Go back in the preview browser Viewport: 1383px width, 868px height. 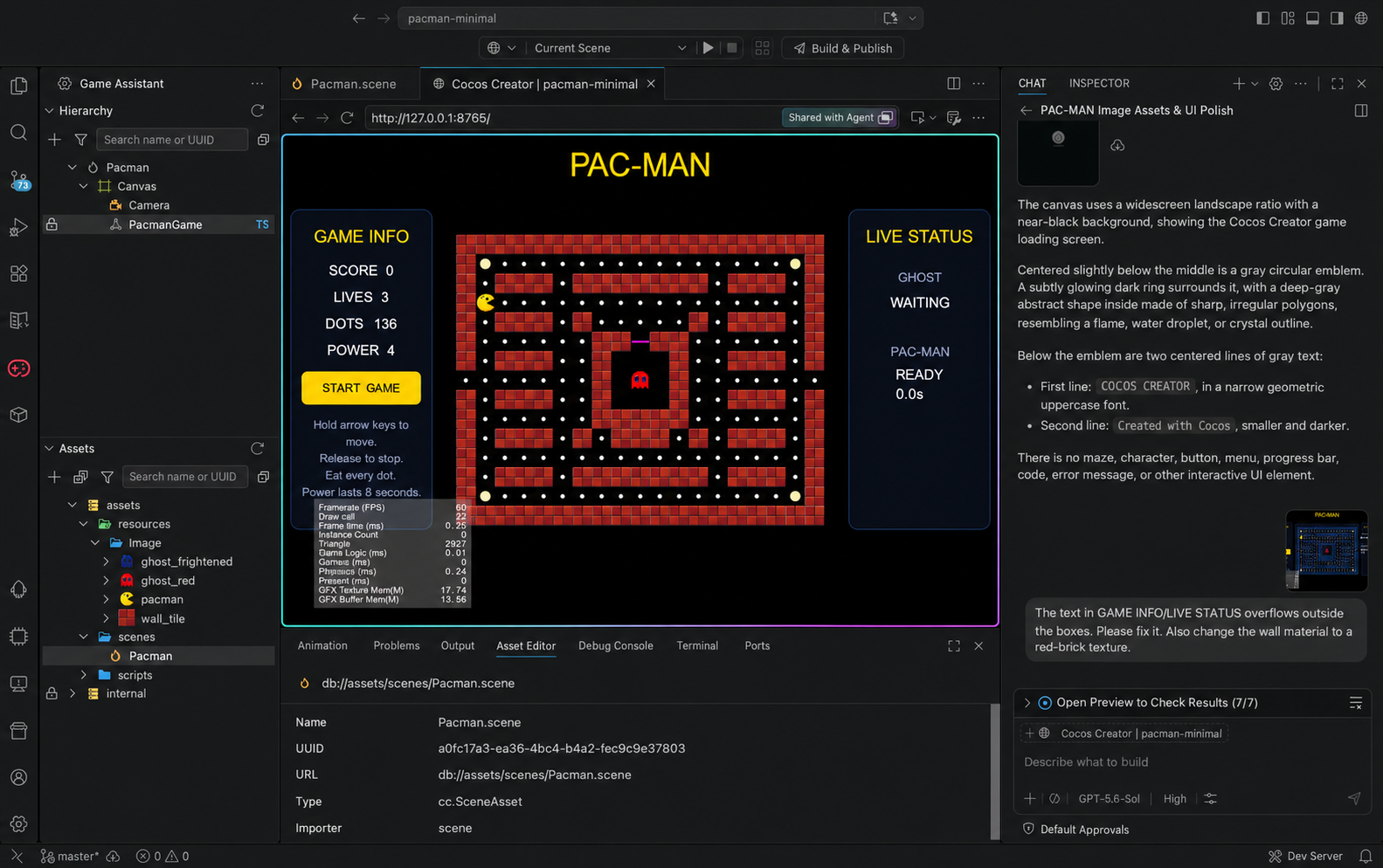(x=298, y=118)
